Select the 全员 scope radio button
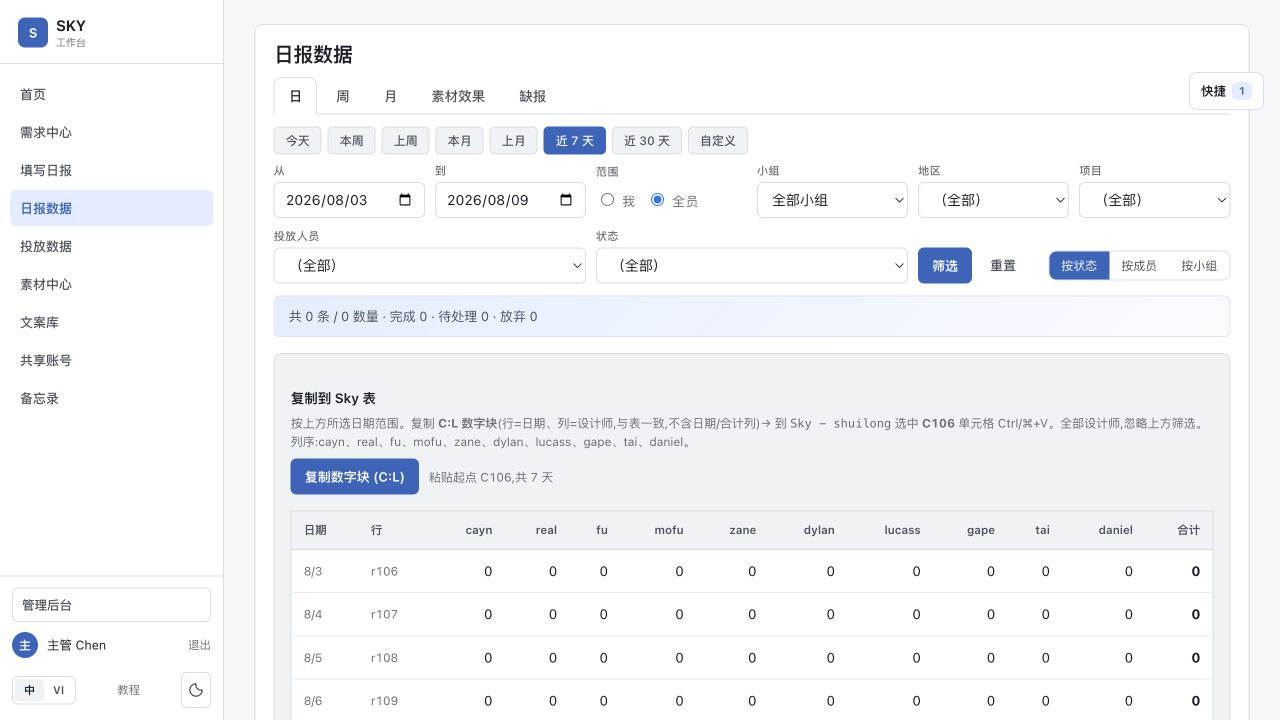The width and height of the screenshot is (1280, 720). pos(657,200)
